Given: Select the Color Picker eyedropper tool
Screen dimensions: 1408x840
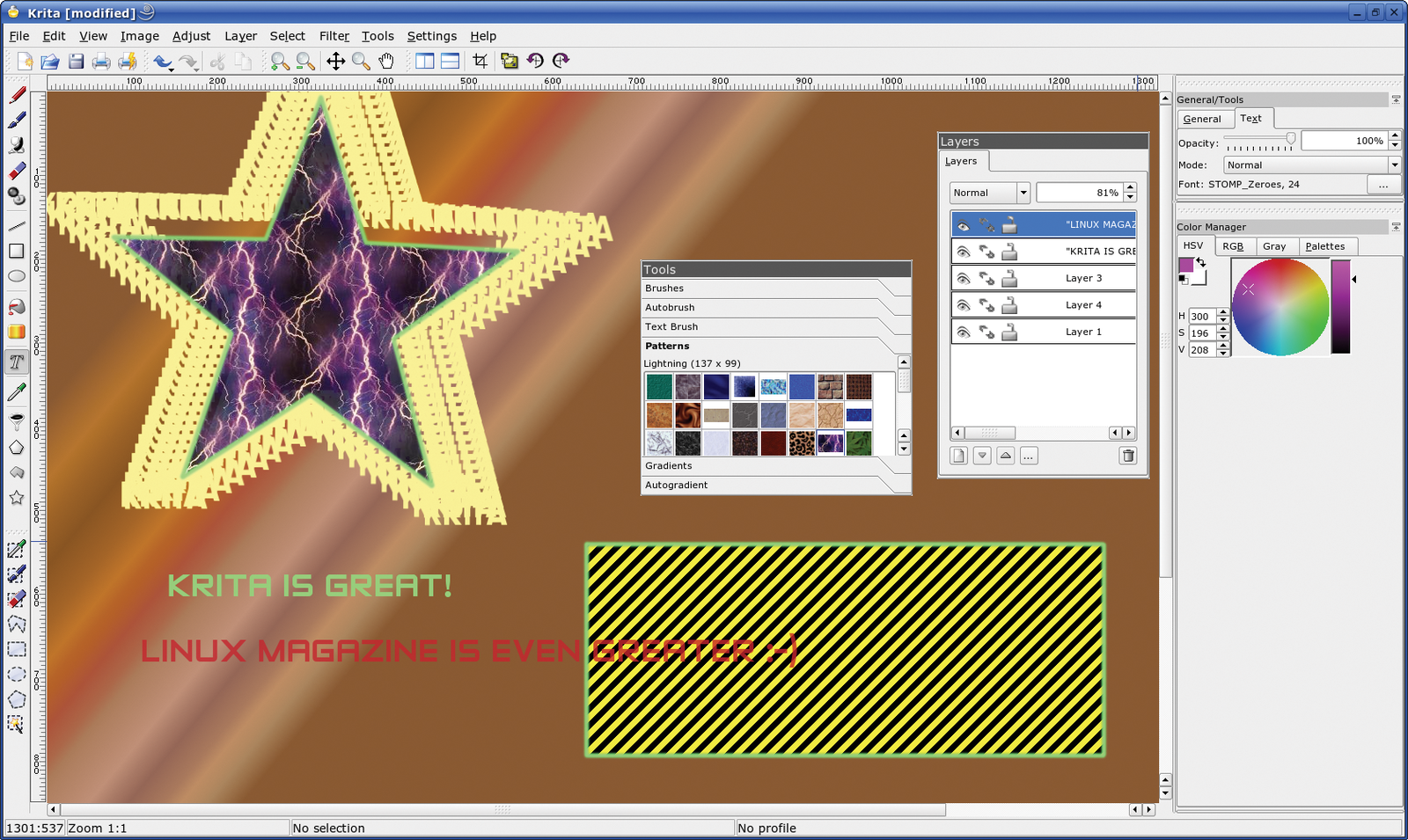Looking at the screenshot, I should 17,392.
